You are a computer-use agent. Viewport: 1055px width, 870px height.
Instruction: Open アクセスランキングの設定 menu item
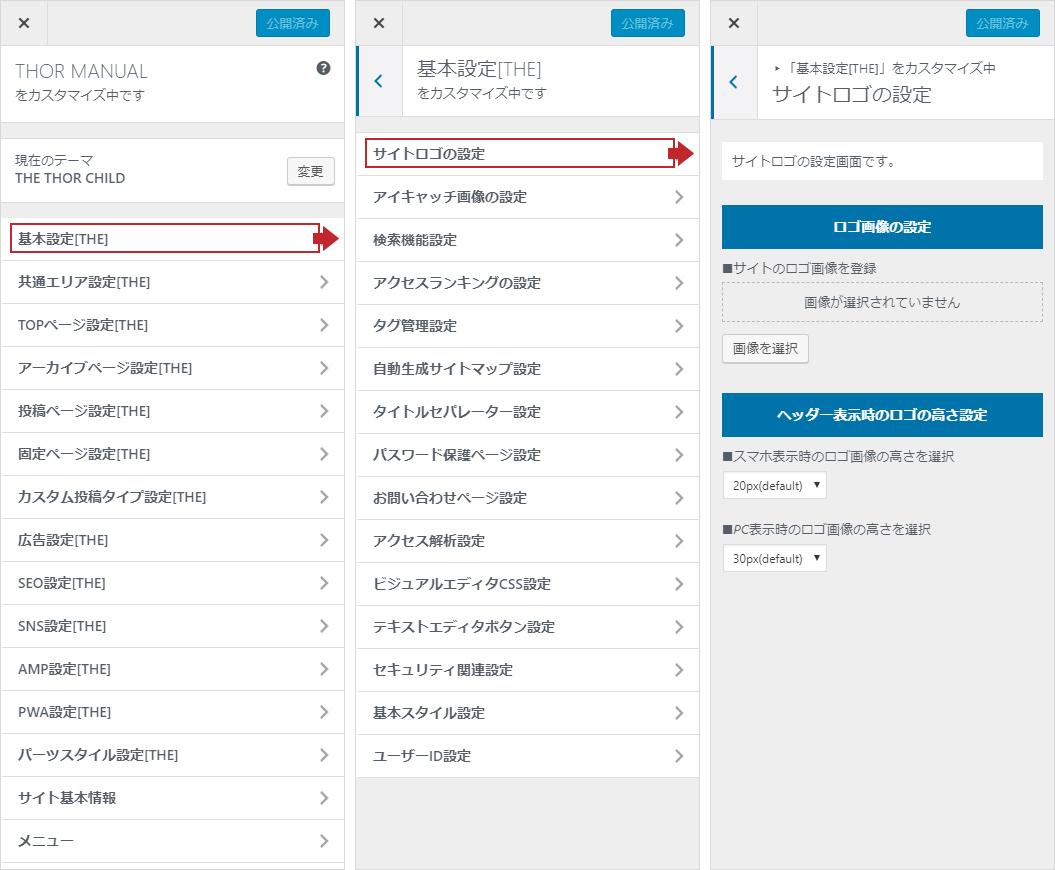click(x=527, y=283)
